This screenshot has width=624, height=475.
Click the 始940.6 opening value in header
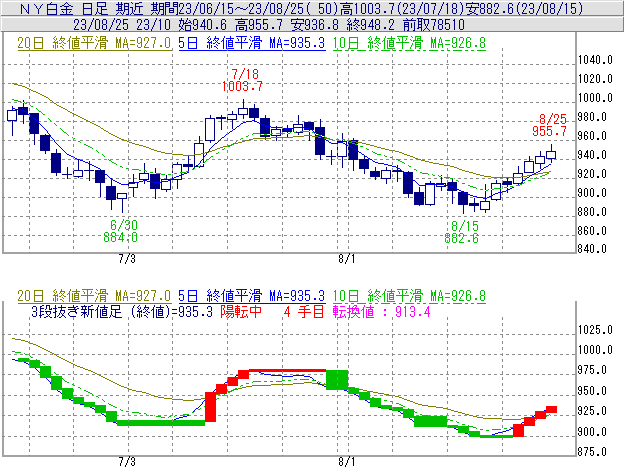pos(203,25)
